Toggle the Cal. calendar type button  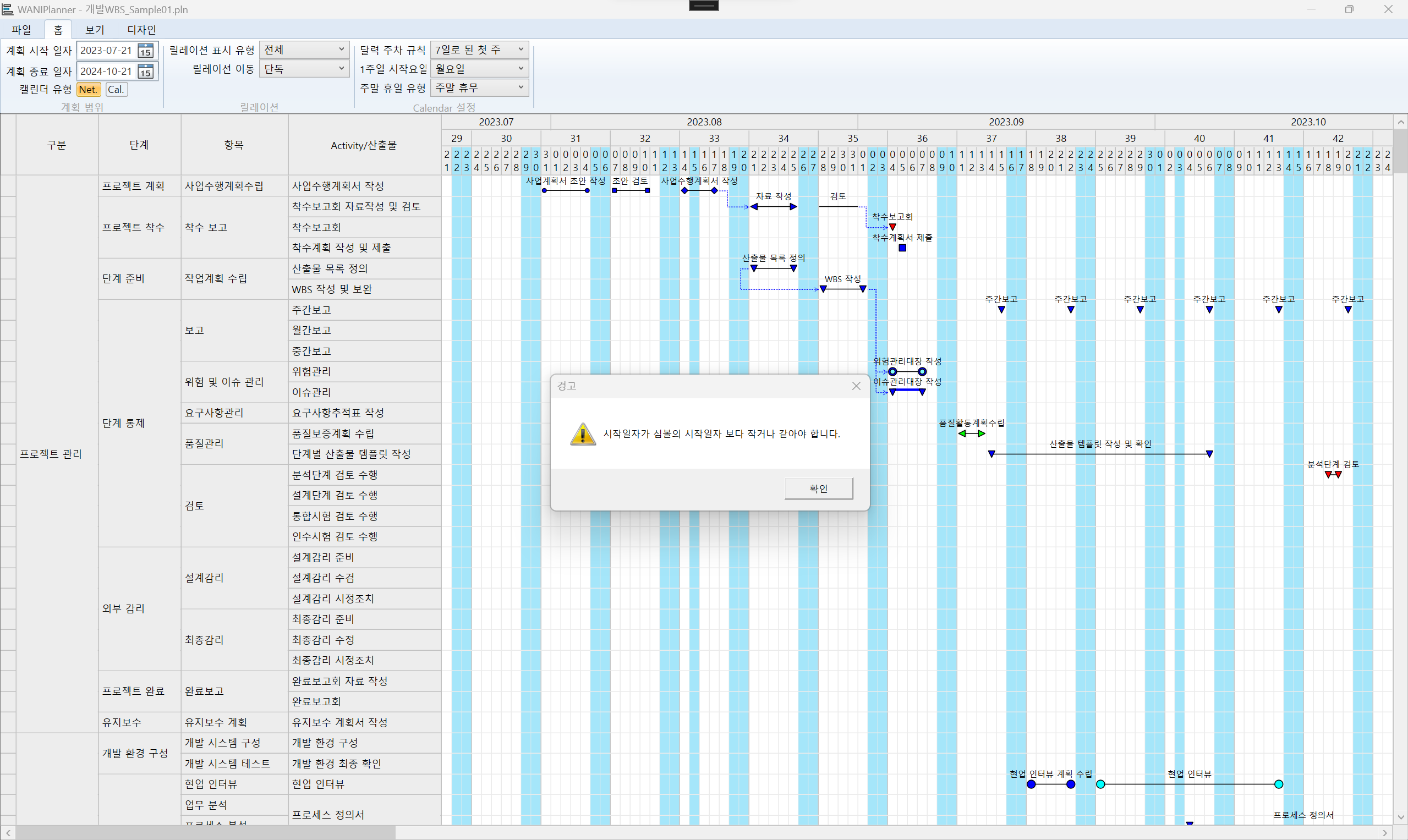tap(116, 90)
